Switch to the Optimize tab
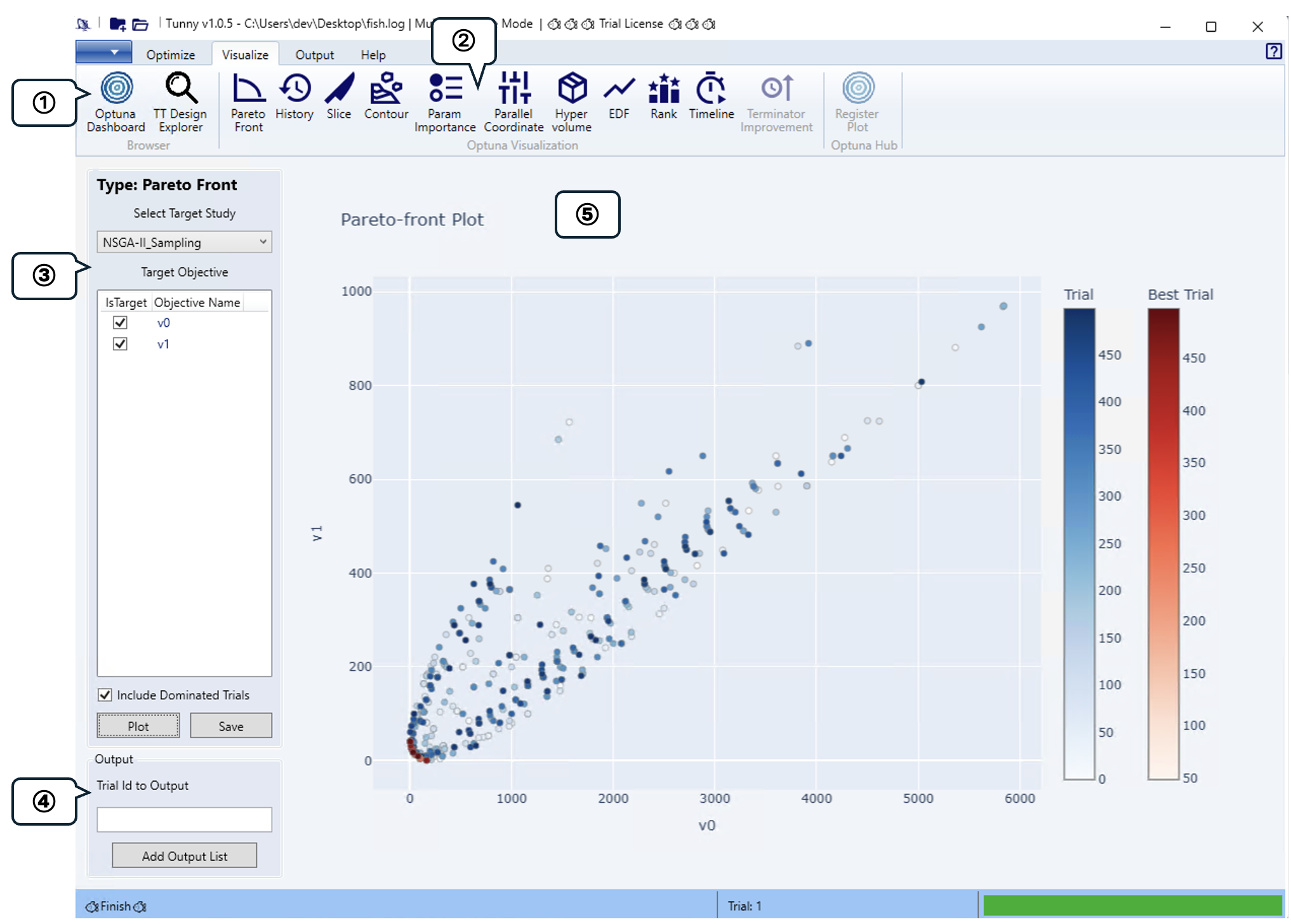Viewport: 1291px width, 924px height. point(171,55)
